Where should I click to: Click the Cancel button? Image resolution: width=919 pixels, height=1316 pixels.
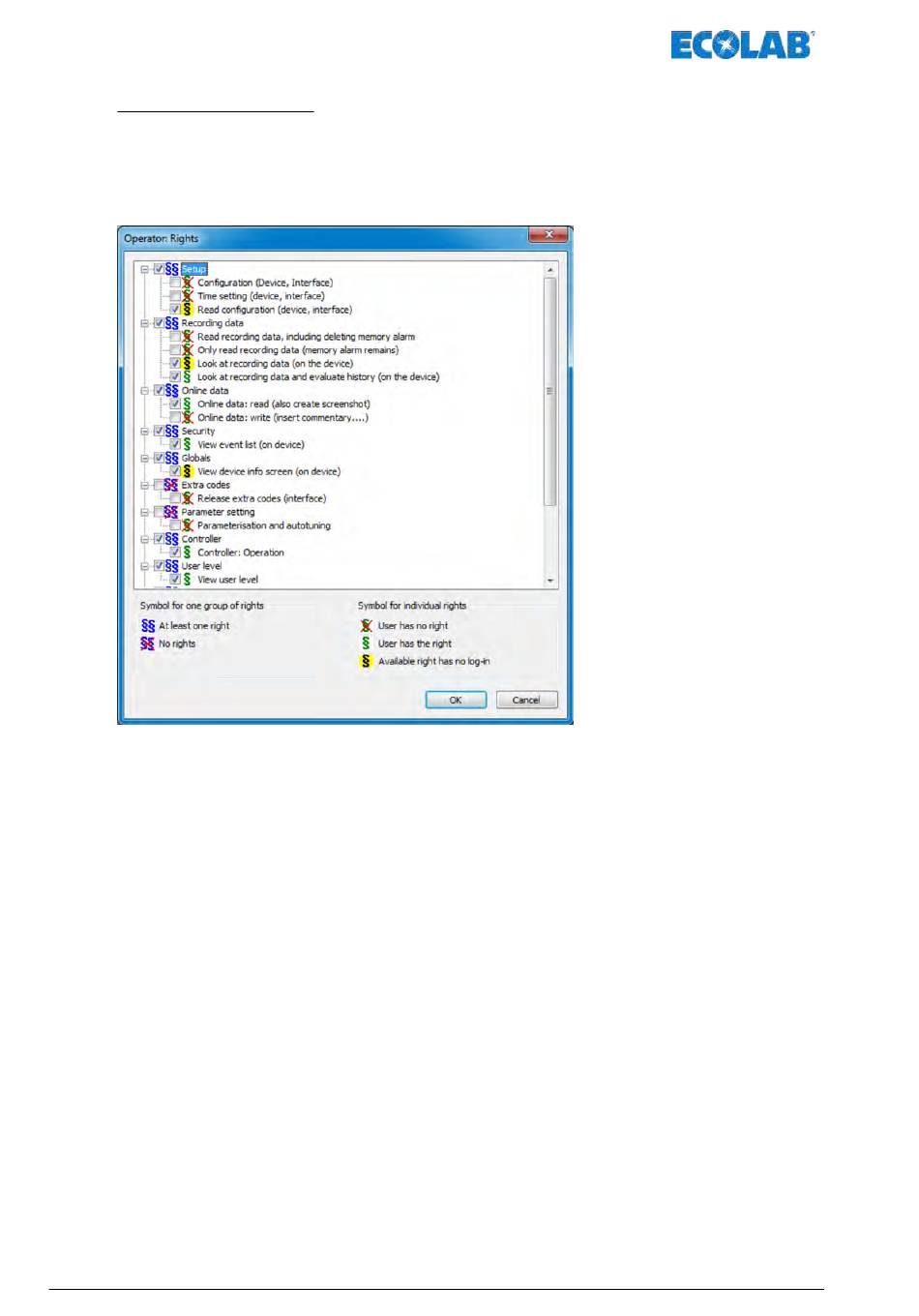526,701
